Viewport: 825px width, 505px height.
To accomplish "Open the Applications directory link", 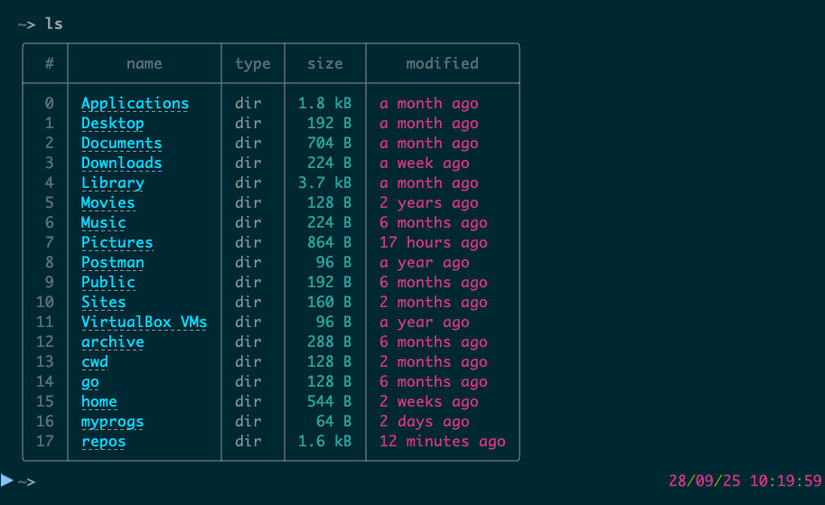I will tap(135, 103).
